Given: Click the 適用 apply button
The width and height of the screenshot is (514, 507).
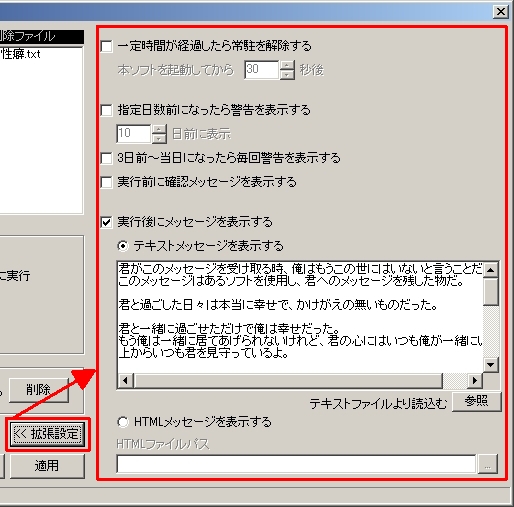Looking at the screenshot, I should 47,465.
